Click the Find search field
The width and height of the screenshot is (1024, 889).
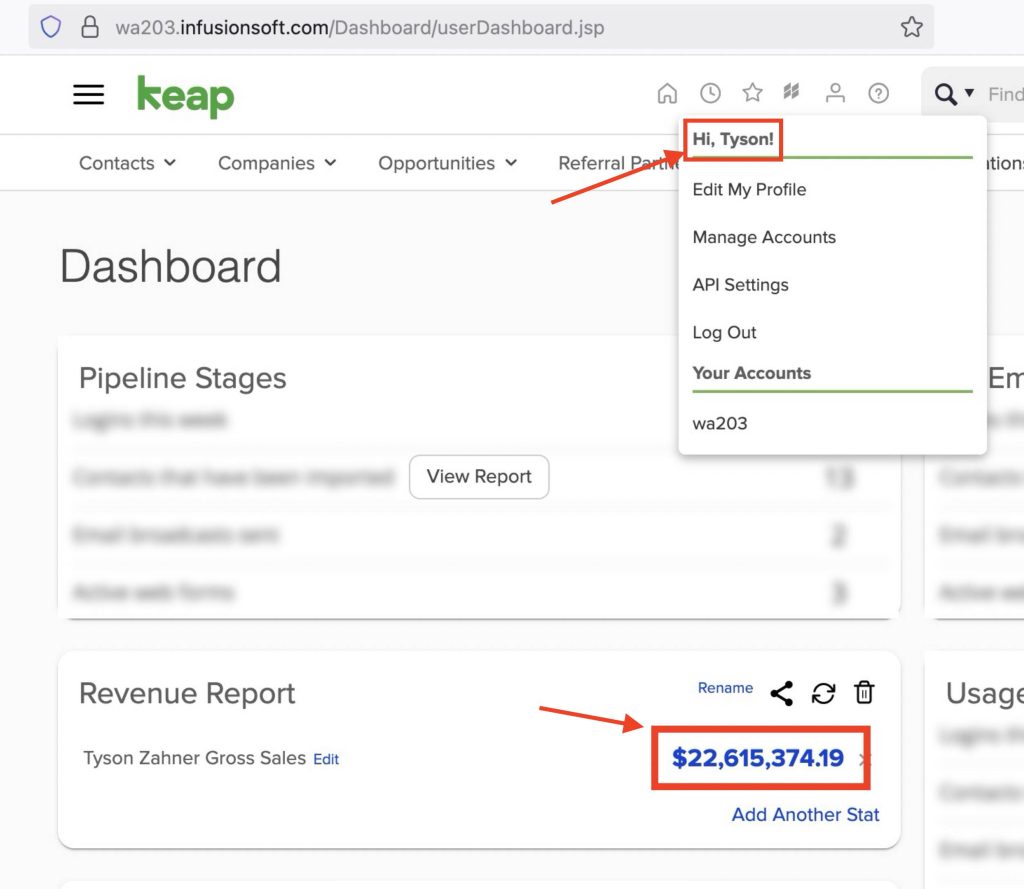coord(1004,95)
